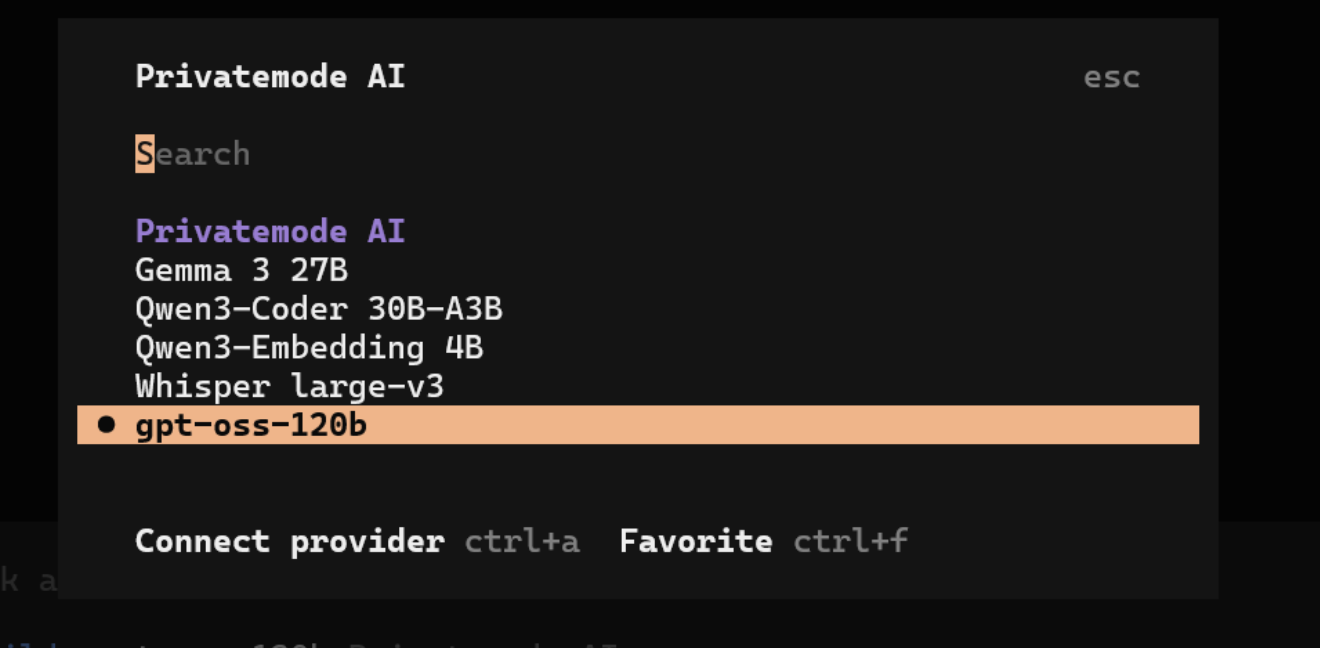The image size is (1320, 648).
Task: Click the Favorite action
Action: click(x=695, y=542)
